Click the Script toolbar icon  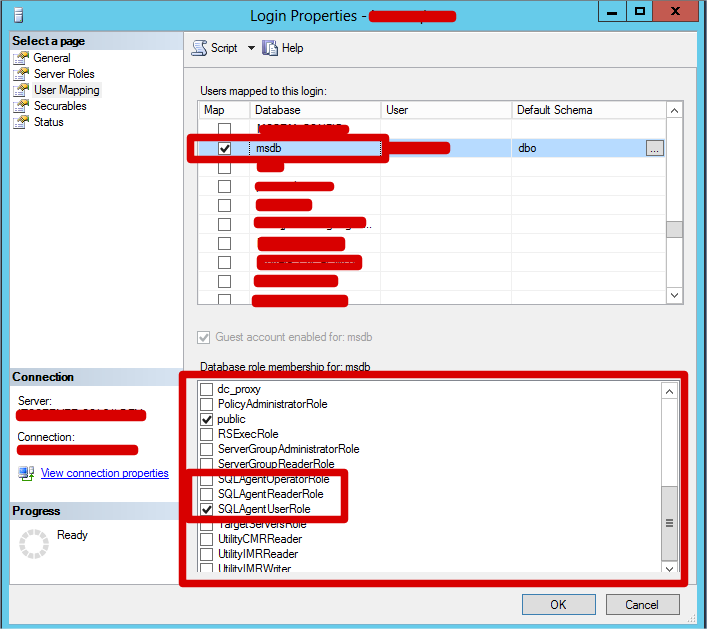click(199, 48)
